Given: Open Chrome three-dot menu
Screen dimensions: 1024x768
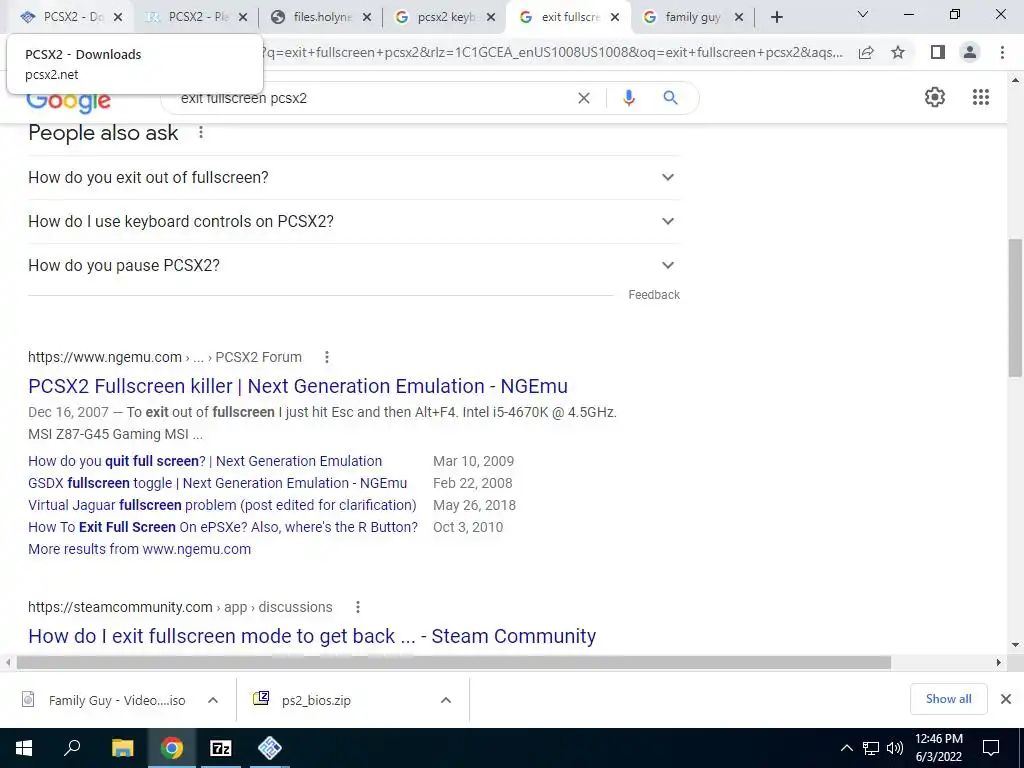Looking at the screenshot, I should [1002, 52].
